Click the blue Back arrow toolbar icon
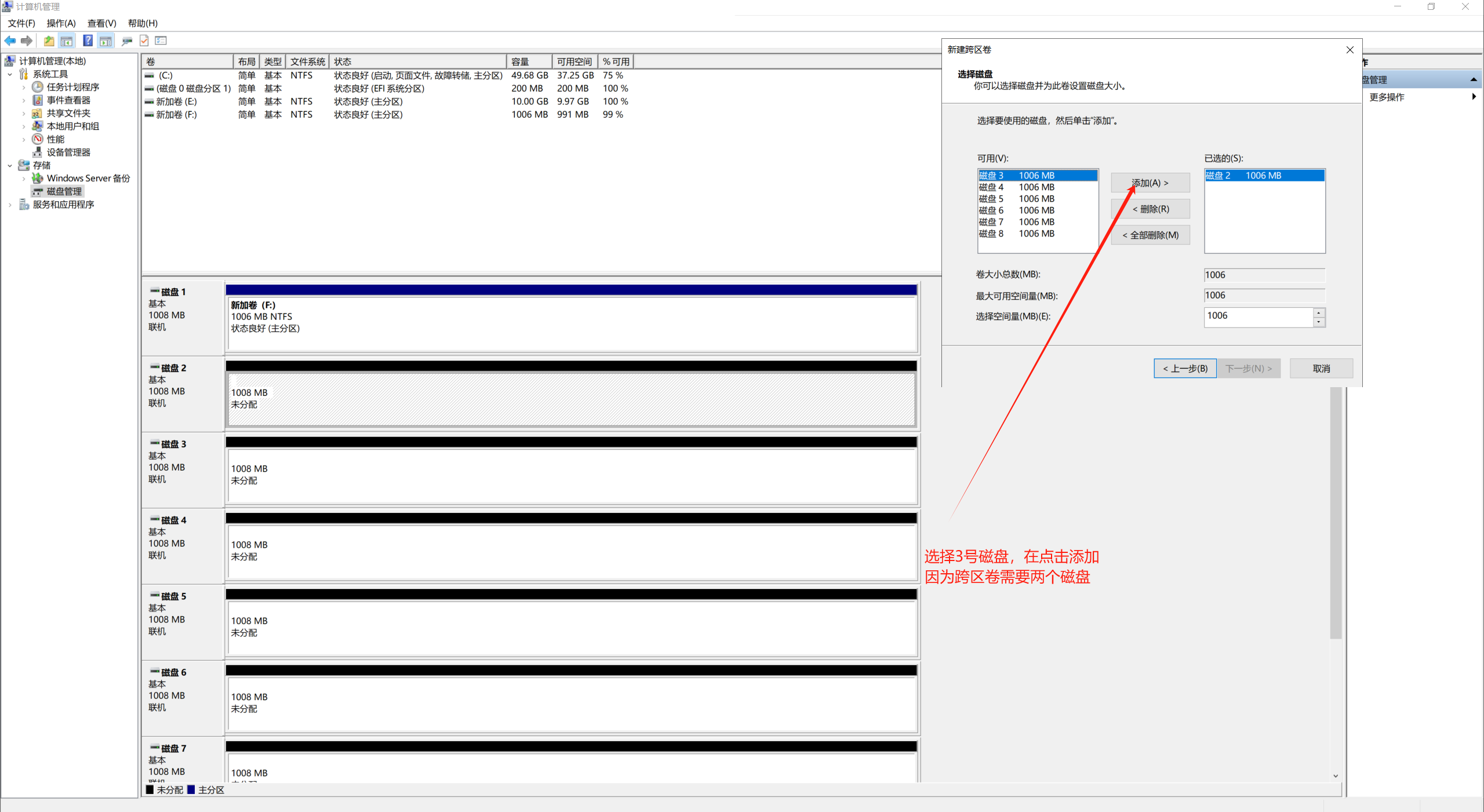This screenshot has height=812, width=1484. [x=10, y=41]
